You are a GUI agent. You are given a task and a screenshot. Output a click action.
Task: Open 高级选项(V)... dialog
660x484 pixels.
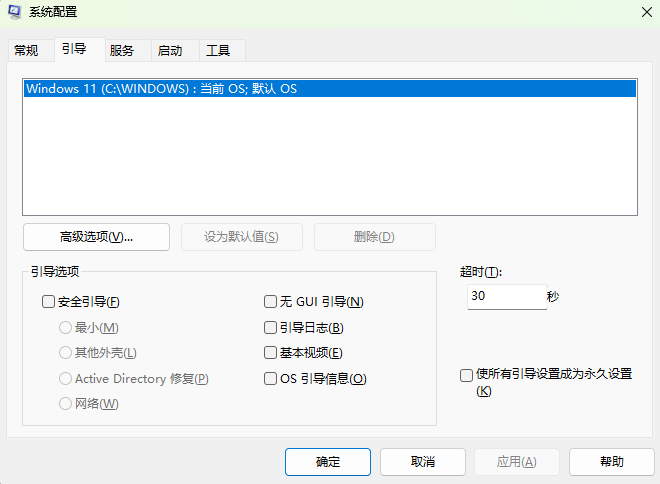coord(96,237)
